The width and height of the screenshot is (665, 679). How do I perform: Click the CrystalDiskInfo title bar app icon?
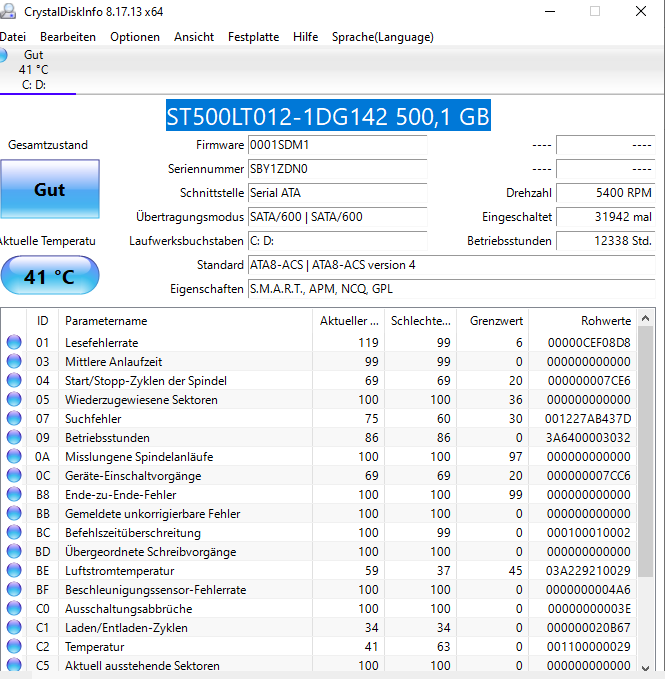7,11
